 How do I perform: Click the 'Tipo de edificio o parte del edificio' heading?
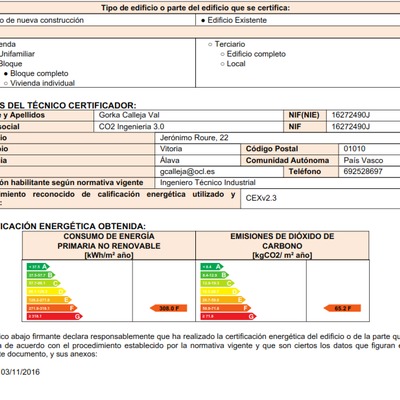pyautogui.click(x=196, y=8)
